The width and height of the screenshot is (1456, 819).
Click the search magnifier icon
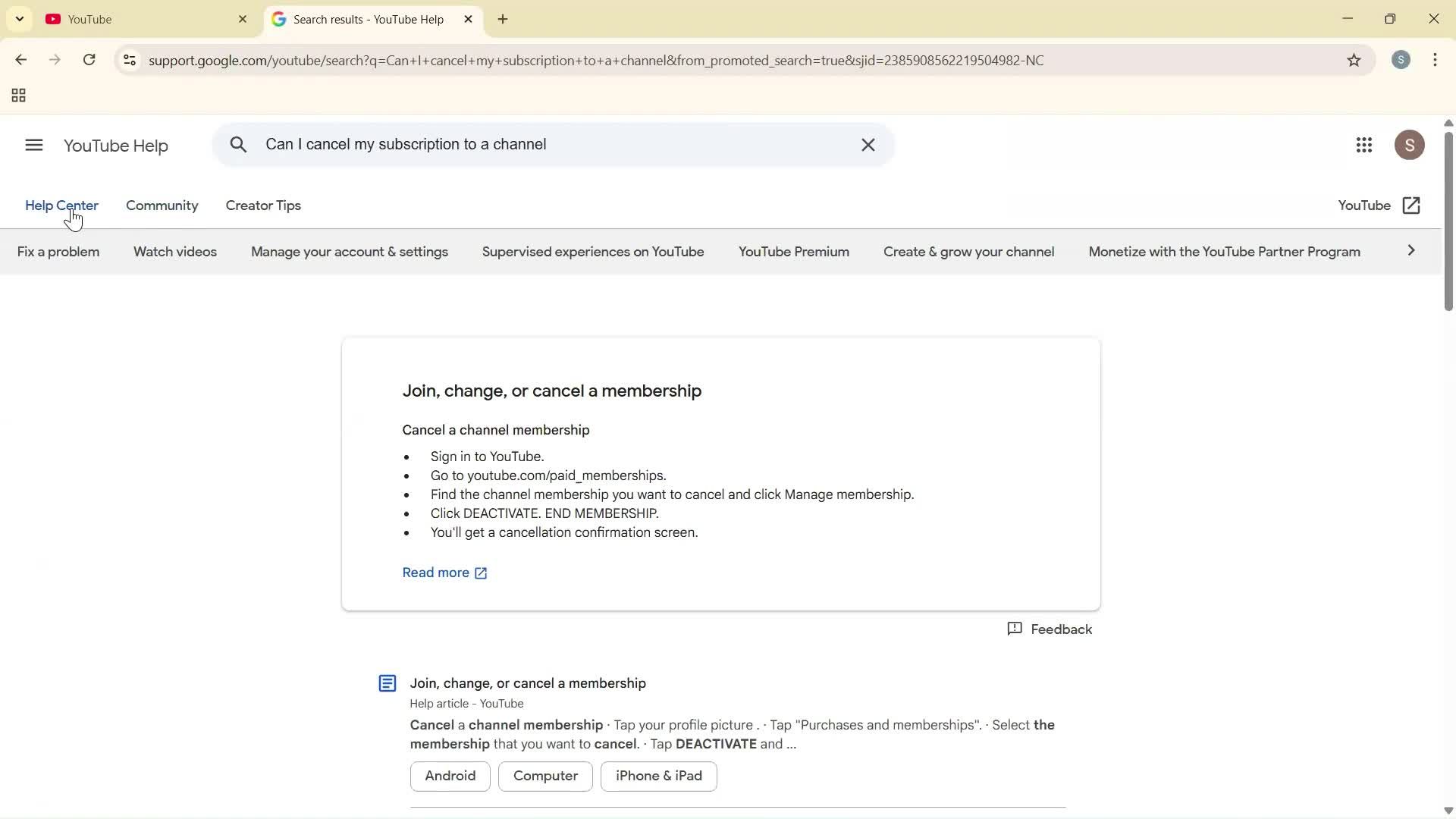pos(239,144)
